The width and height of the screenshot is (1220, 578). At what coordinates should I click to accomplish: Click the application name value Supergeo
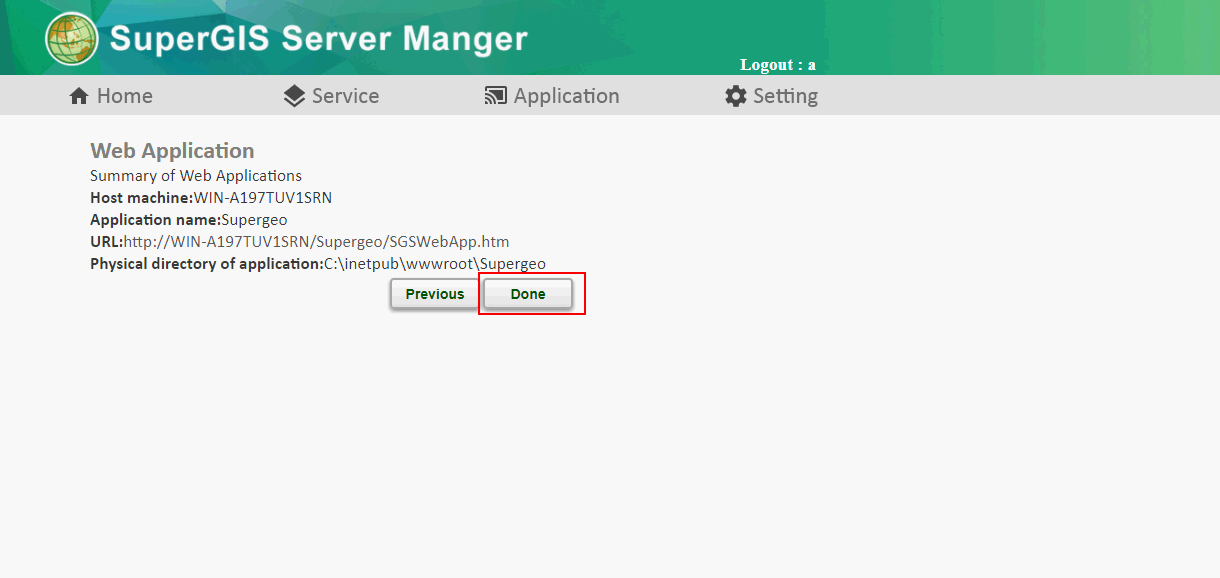pos(254,220)
